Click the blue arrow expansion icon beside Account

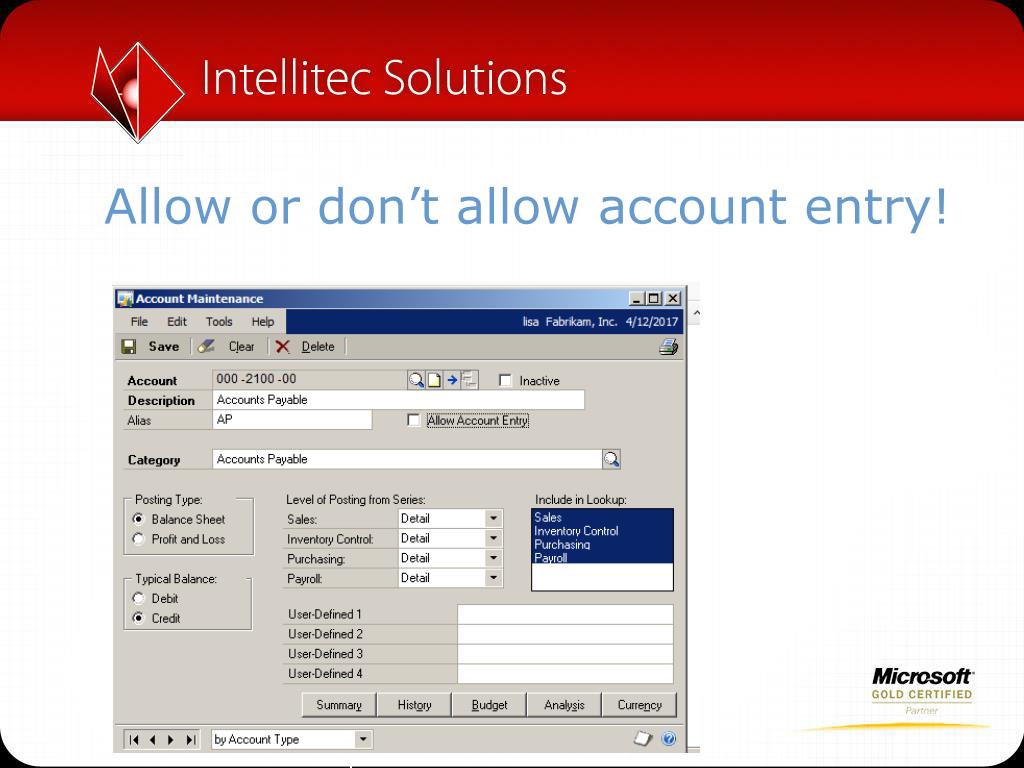click(452, 380)
